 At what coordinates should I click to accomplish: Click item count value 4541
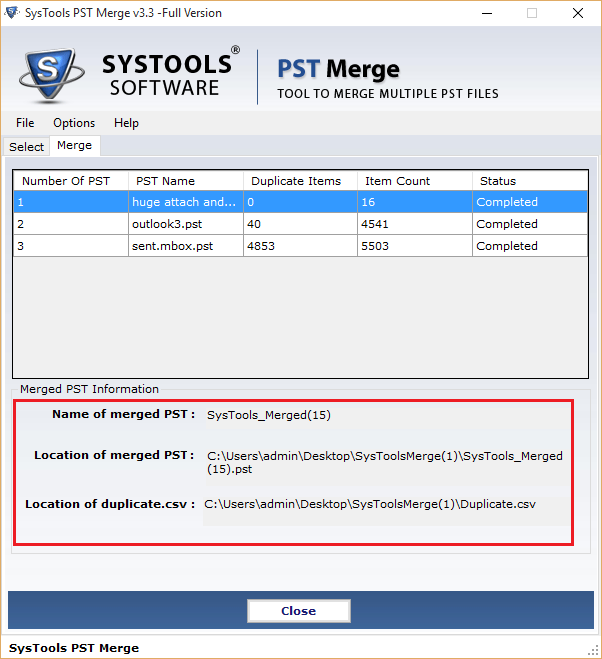pyautogui.click(x=415, y=224)
